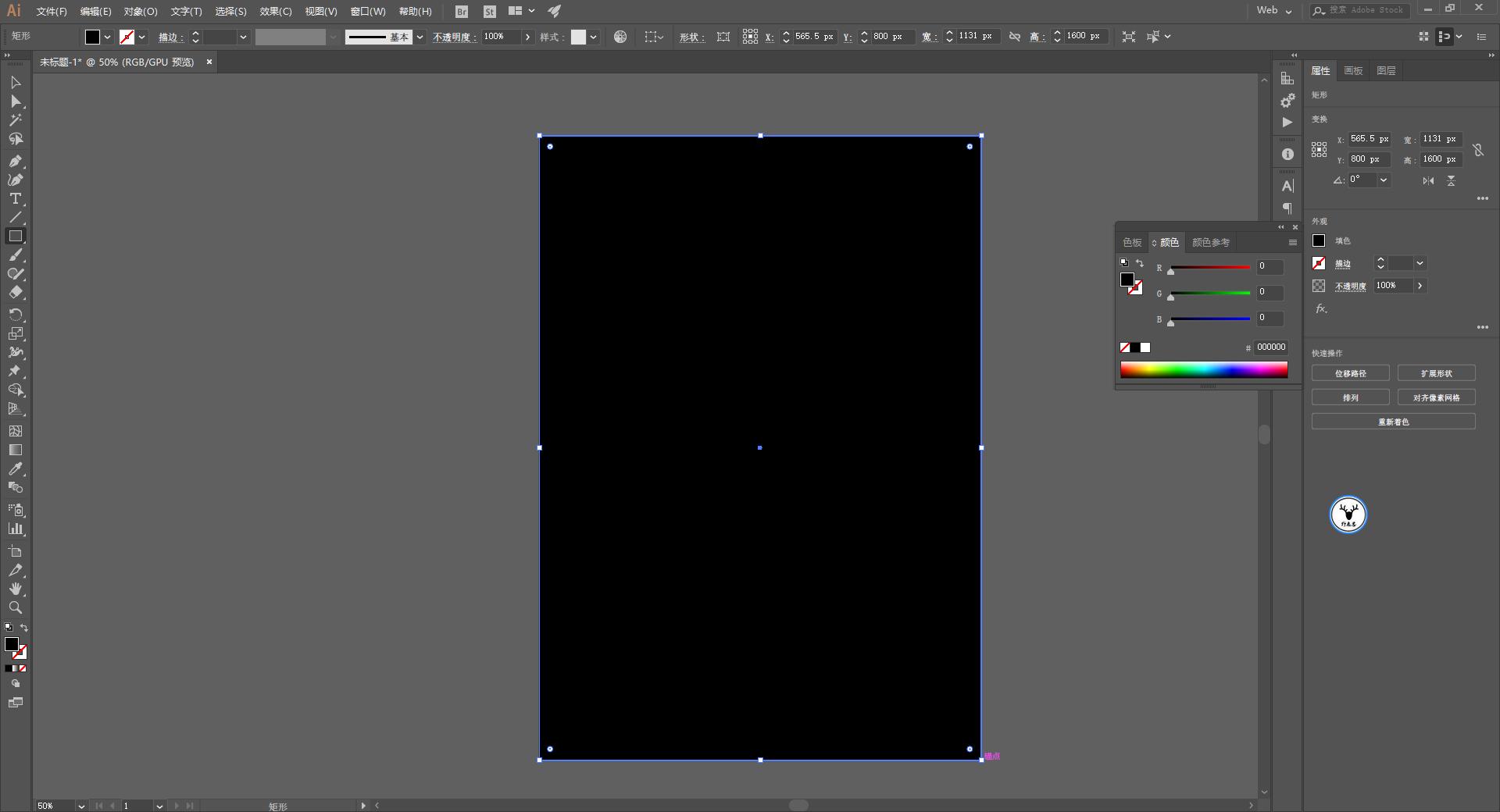Open the 效果(C) menu
This screenshot has width=1500, height=812.
point(275,12)
